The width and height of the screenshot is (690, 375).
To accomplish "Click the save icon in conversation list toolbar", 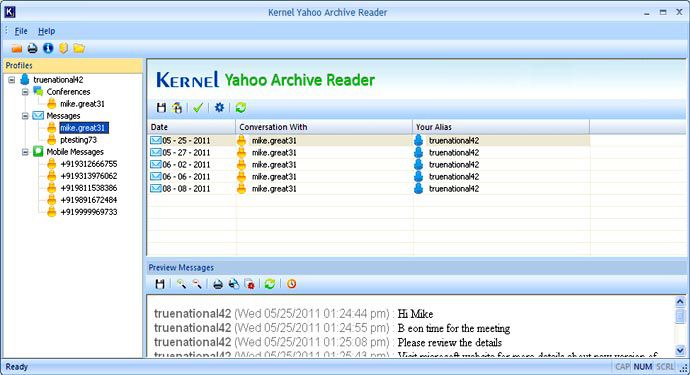I will click(x=161, y=107).
